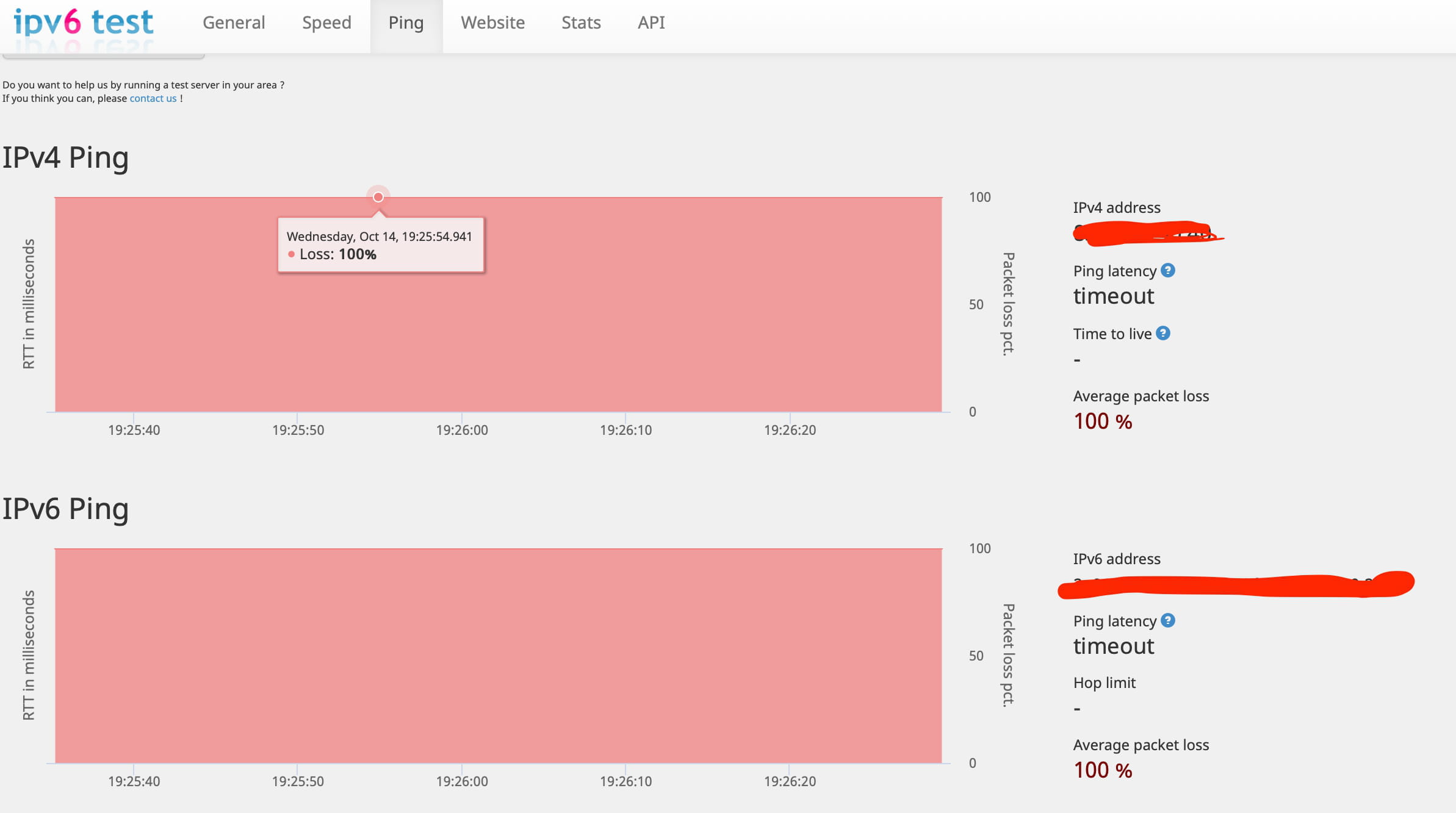The image size is (1456, 813).
Task: Click 19:25:40 tick on IPv6 chart
Action: pos(134,781)
